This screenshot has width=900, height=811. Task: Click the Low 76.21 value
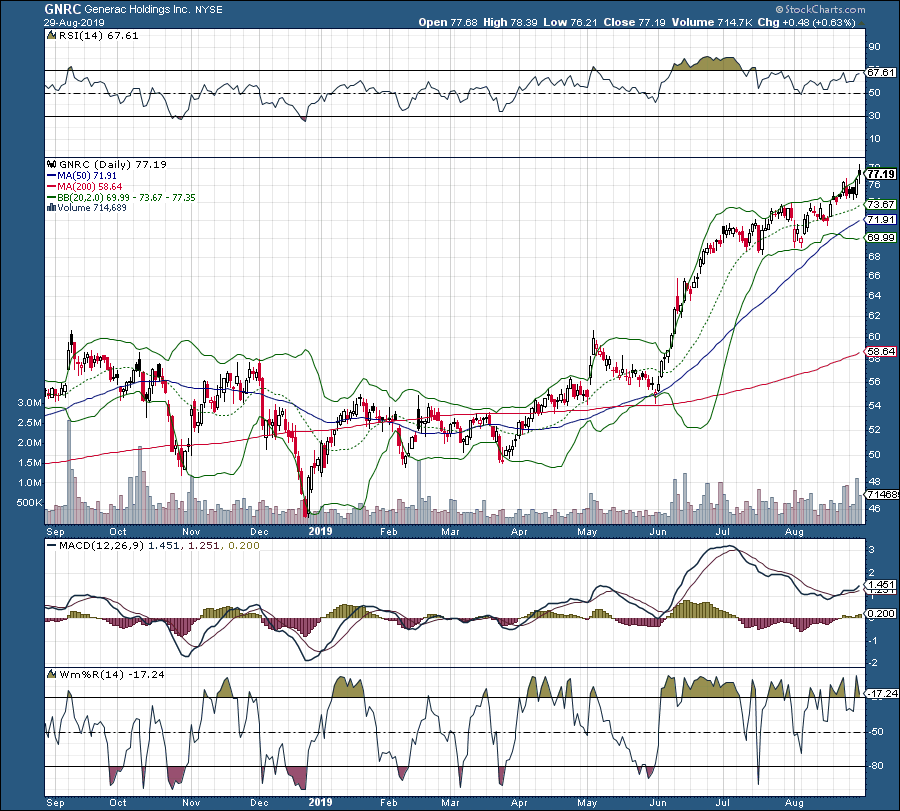(x=571, y=22)
